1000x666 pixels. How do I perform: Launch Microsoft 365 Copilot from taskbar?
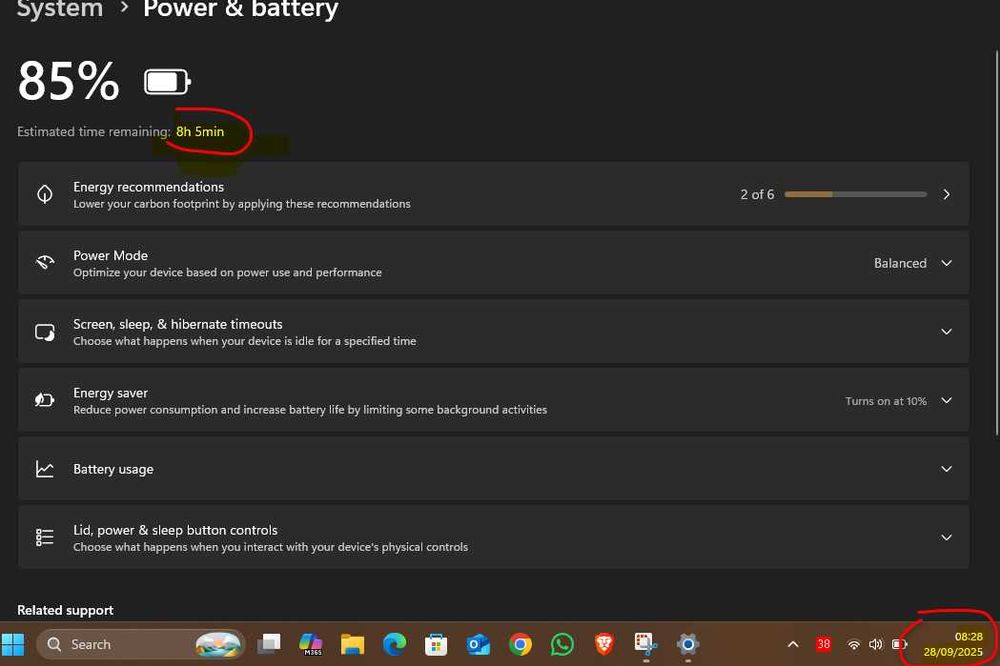point(311,644)
